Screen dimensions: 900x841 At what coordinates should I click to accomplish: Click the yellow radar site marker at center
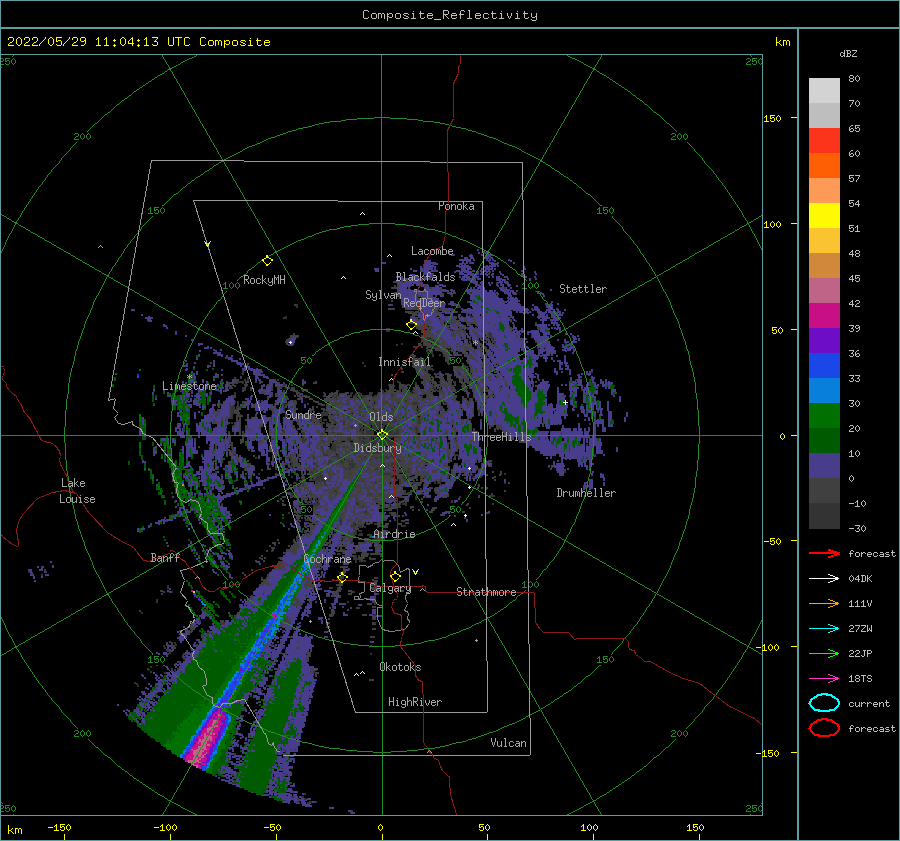pyautogui.click(x=382, y=435)
